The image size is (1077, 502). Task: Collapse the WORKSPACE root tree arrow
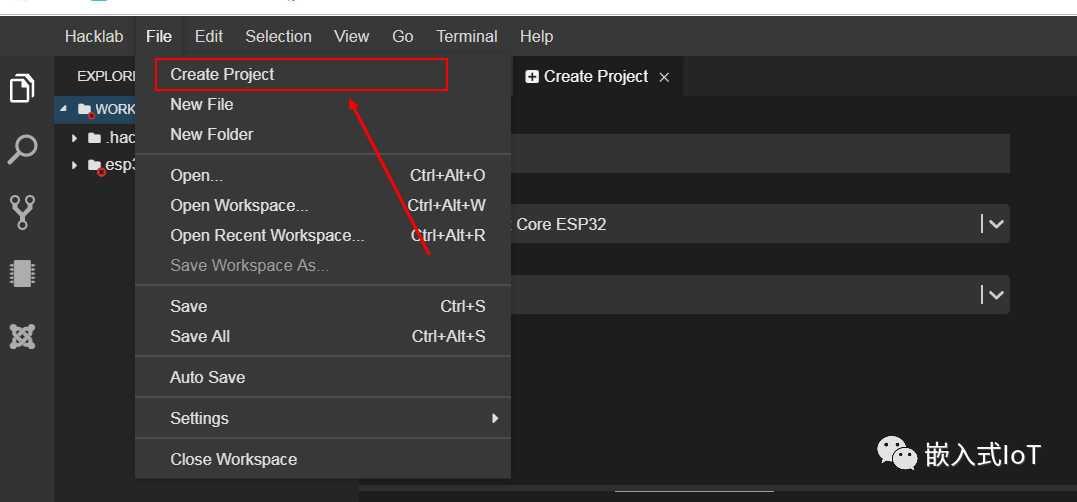pos(64,109)
